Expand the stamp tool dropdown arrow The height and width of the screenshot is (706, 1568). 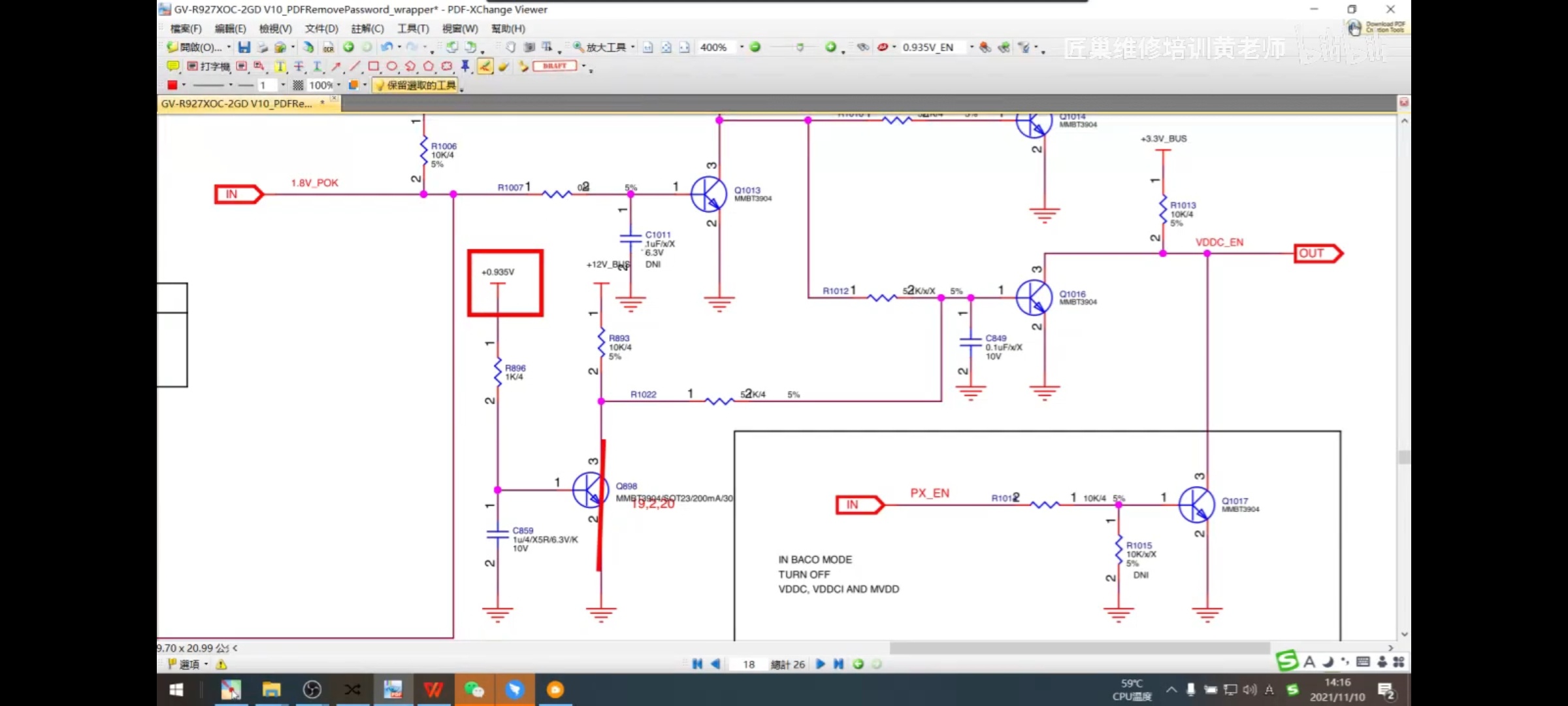click(583, 66)
